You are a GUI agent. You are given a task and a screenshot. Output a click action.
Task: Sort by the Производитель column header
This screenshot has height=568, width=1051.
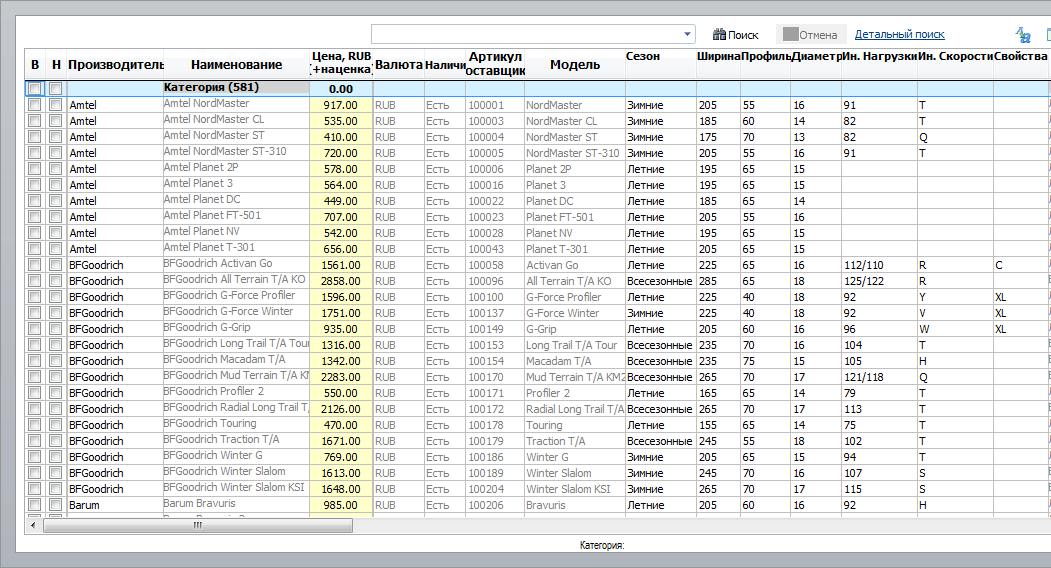(115, 64)
